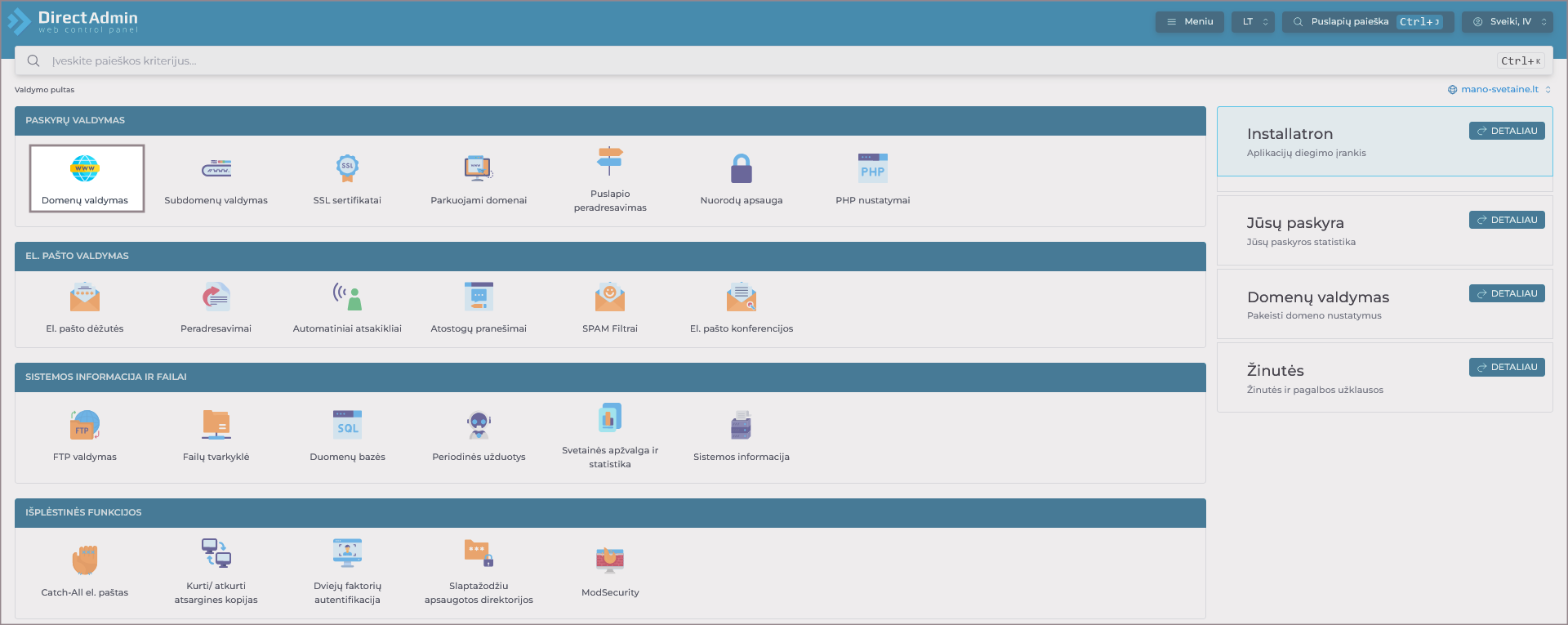The height and width of the screenshot is (625, 1568).
Task: Open Nuorodų apsauga padlock icon
Action: pyautogui.click(x=741, y=169)
